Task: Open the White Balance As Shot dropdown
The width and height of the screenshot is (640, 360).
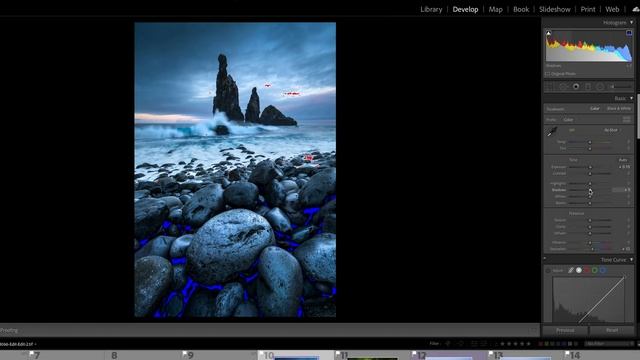Action: point(611,130)
